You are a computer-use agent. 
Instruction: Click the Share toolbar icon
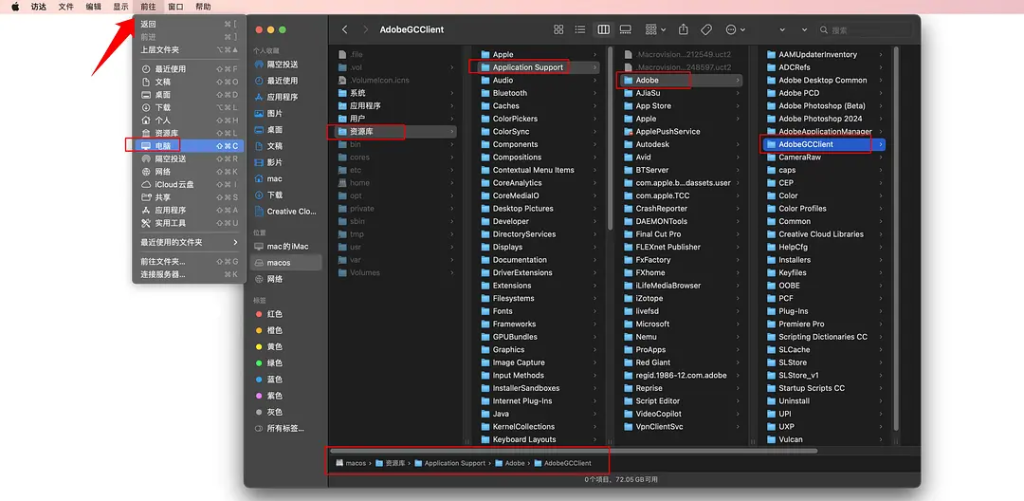(684, 29)
